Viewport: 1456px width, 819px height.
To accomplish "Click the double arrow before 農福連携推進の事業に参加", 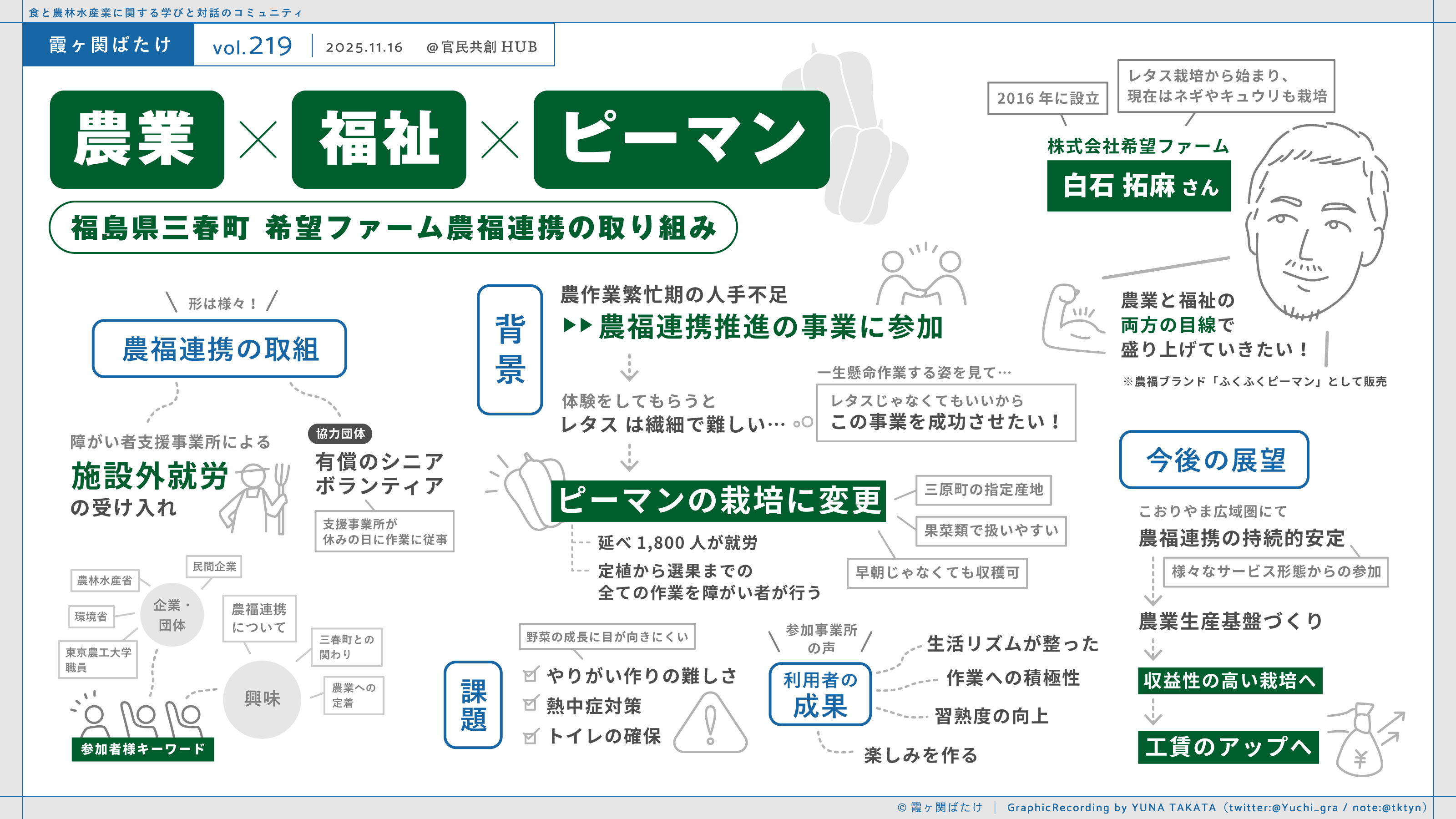I will (x=578, y=326).
